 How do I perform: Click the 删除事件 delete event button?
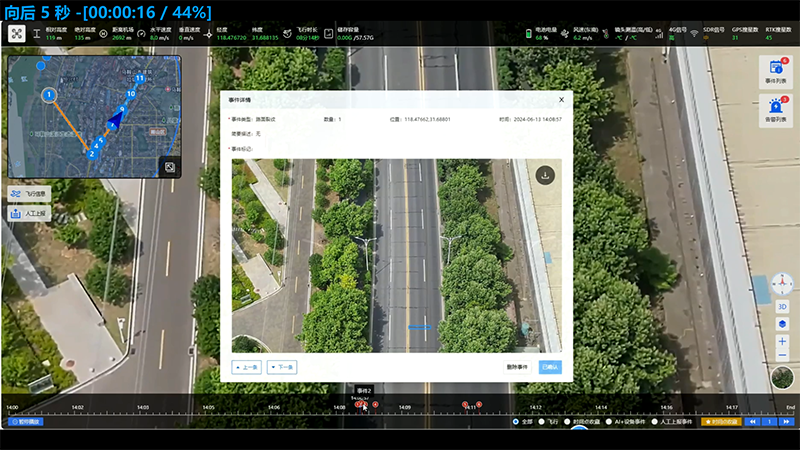[x=516, y=367]
